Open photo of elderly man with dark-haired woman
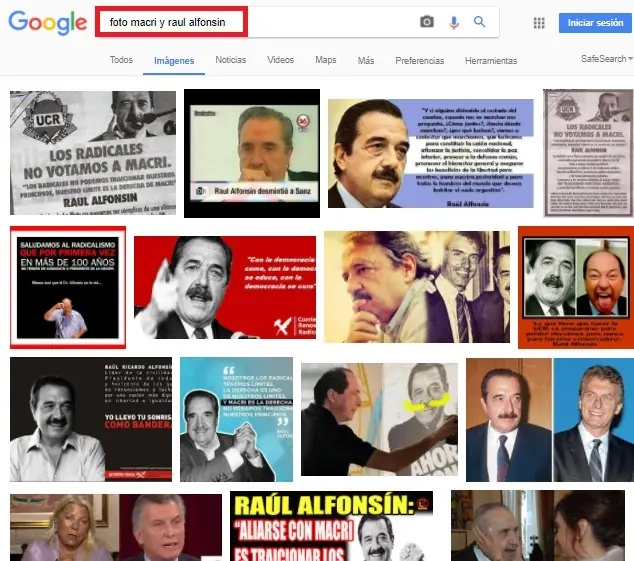Image resolution: width=634 pixels, height=561 pixels. 538,526
